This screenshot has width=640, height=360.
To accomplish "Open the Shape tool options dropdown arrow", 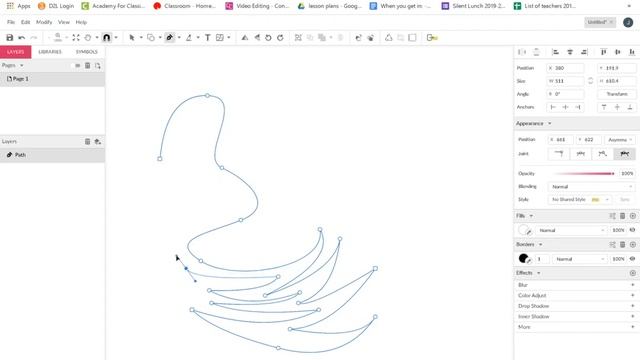I will pos(160,38).
